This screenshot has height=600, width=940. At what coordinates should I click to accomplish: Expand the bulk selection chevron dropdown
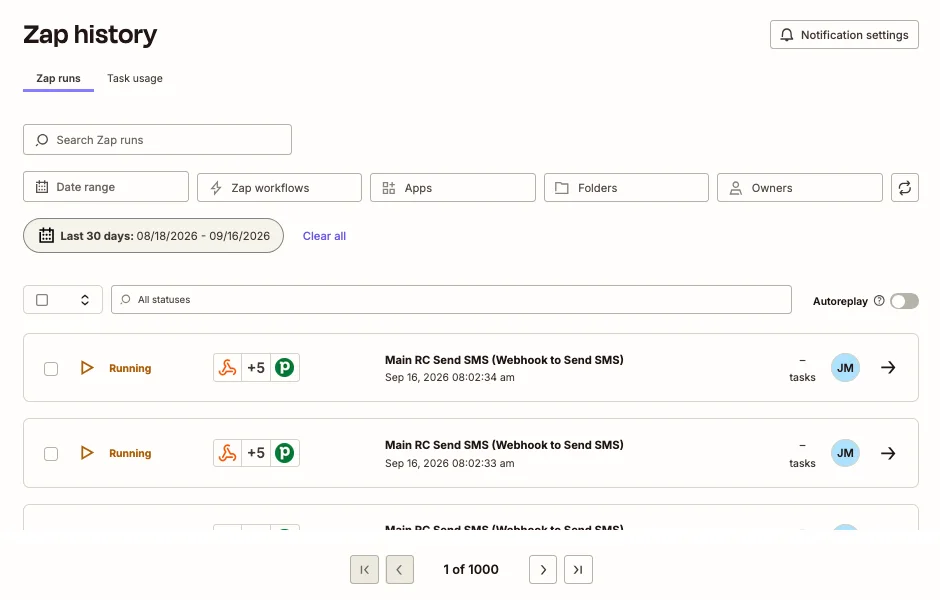85,300
